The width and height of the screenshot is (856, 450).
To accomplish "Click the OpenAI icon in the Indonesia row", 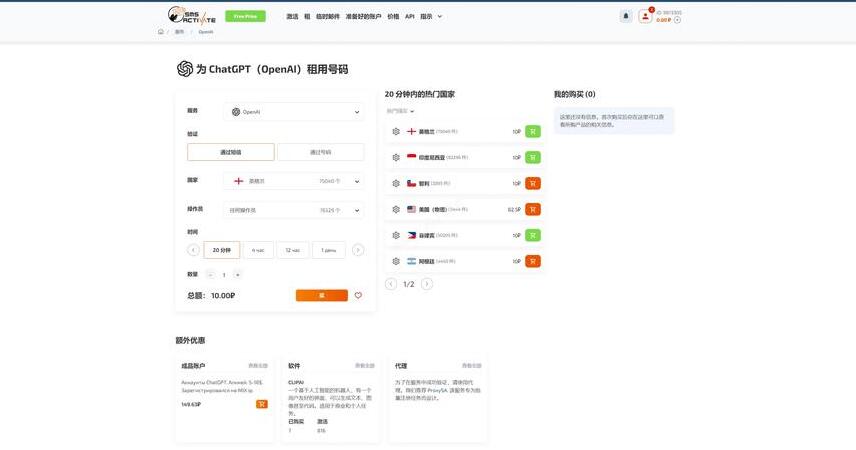I will 396,157.
